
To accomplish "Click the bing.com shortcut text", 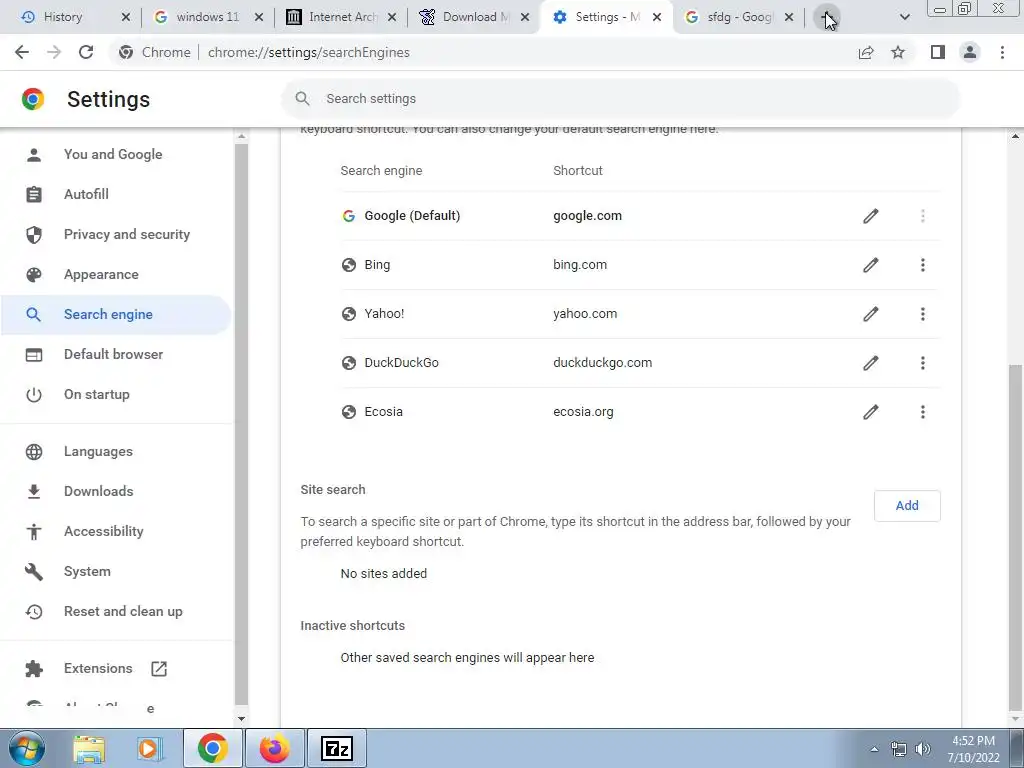I will 580,265.
